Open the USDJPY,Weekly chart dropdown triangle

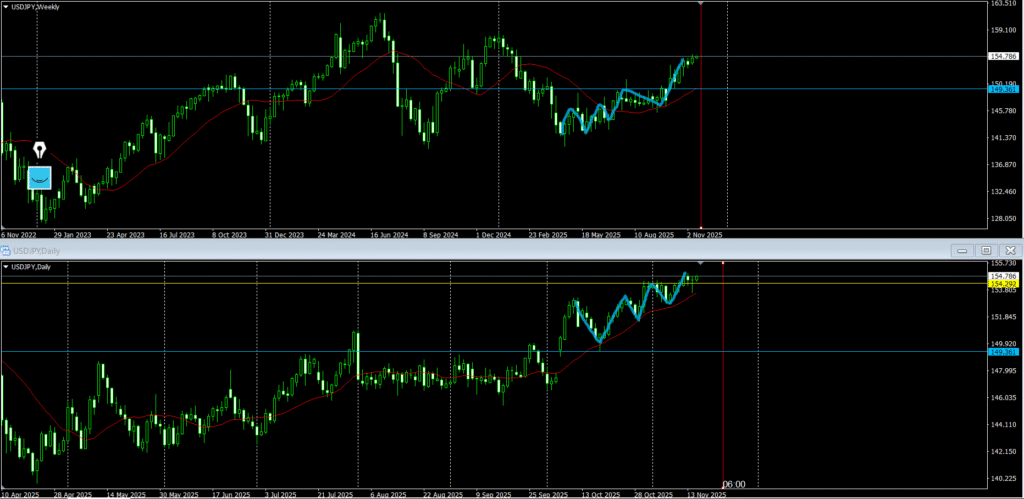[x=6, y=6]
